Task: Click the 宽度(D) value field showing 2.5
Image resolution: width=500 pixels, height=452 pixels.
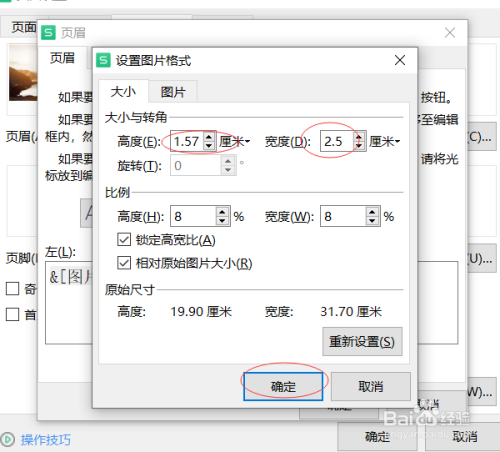Action: 336,141
